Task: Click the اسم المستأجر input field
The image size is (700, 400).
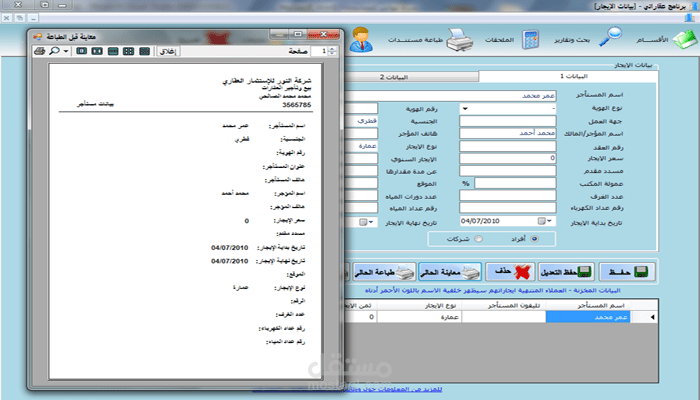Action: (450, 96)
